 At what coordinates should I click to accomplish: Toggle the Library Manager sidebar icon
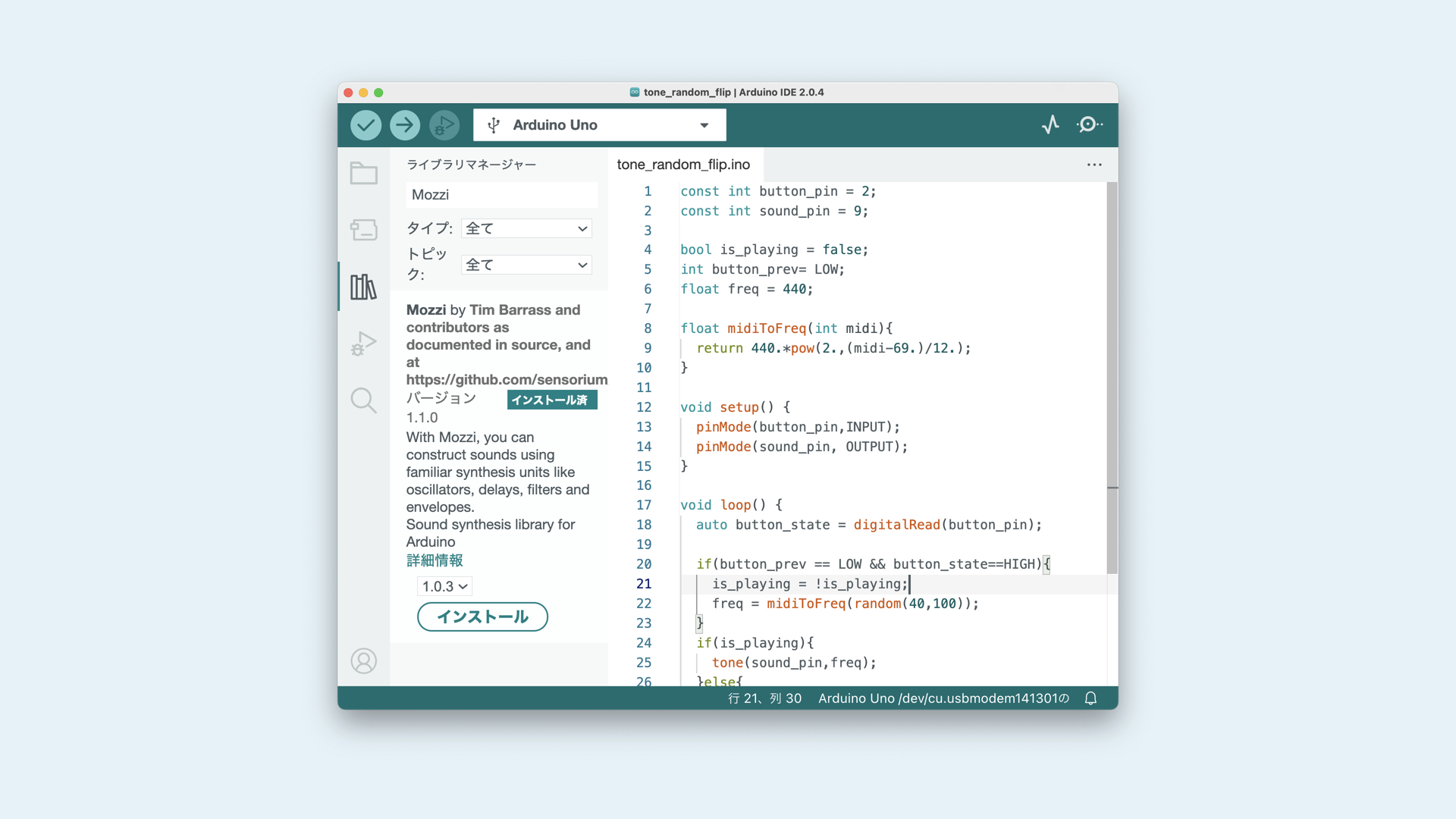click(x=364, y=287)
